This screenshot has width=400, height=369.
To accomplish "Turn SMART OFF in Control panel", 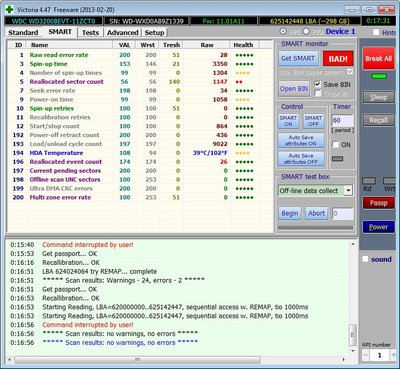I will pyautogui.click(x=313, y=121).
